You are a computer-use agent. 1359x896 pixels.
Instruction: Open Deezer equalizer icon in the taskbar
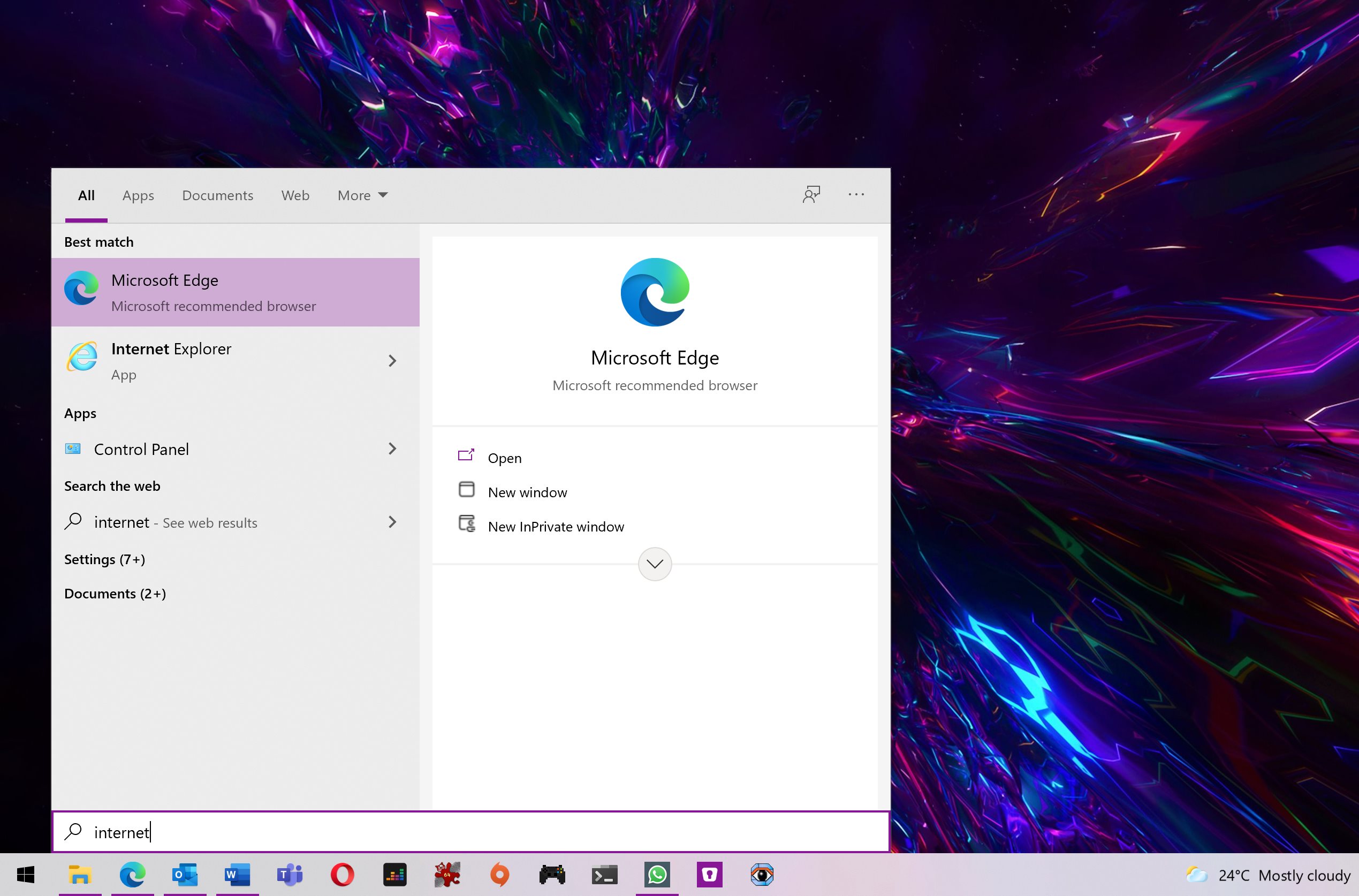[395, 874]
